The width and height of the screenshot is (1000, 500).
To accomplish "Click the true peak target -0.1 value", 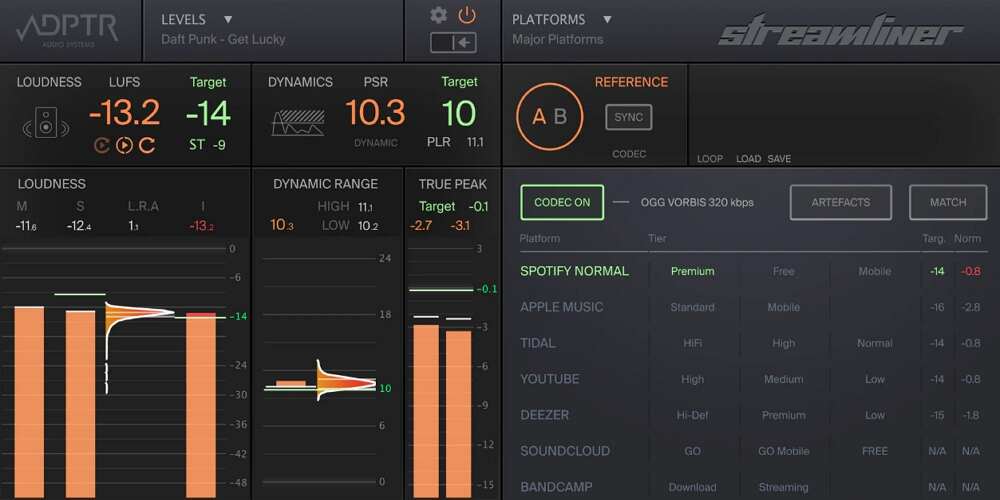I will 478,207.
